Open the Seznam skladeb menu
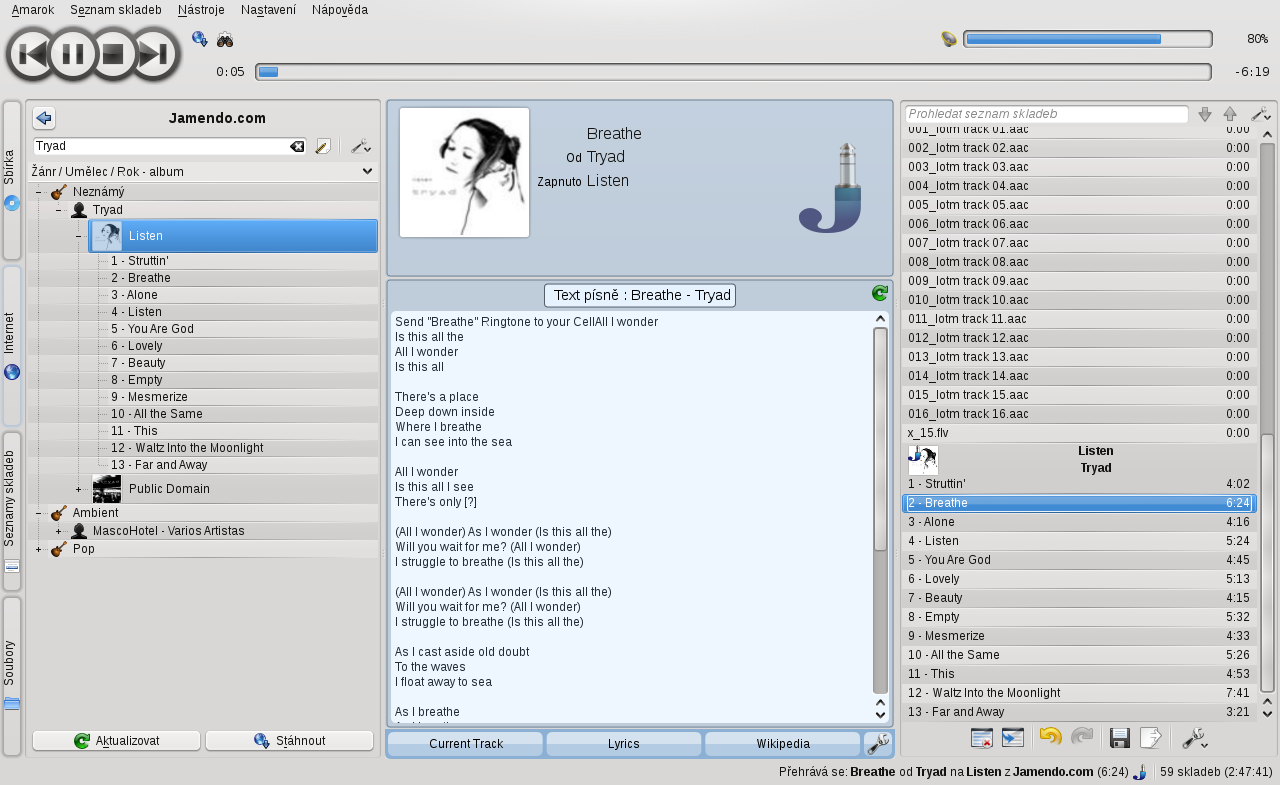Image resolution: width=1280 pixels, height=785 pixels. tap(116, 10)
